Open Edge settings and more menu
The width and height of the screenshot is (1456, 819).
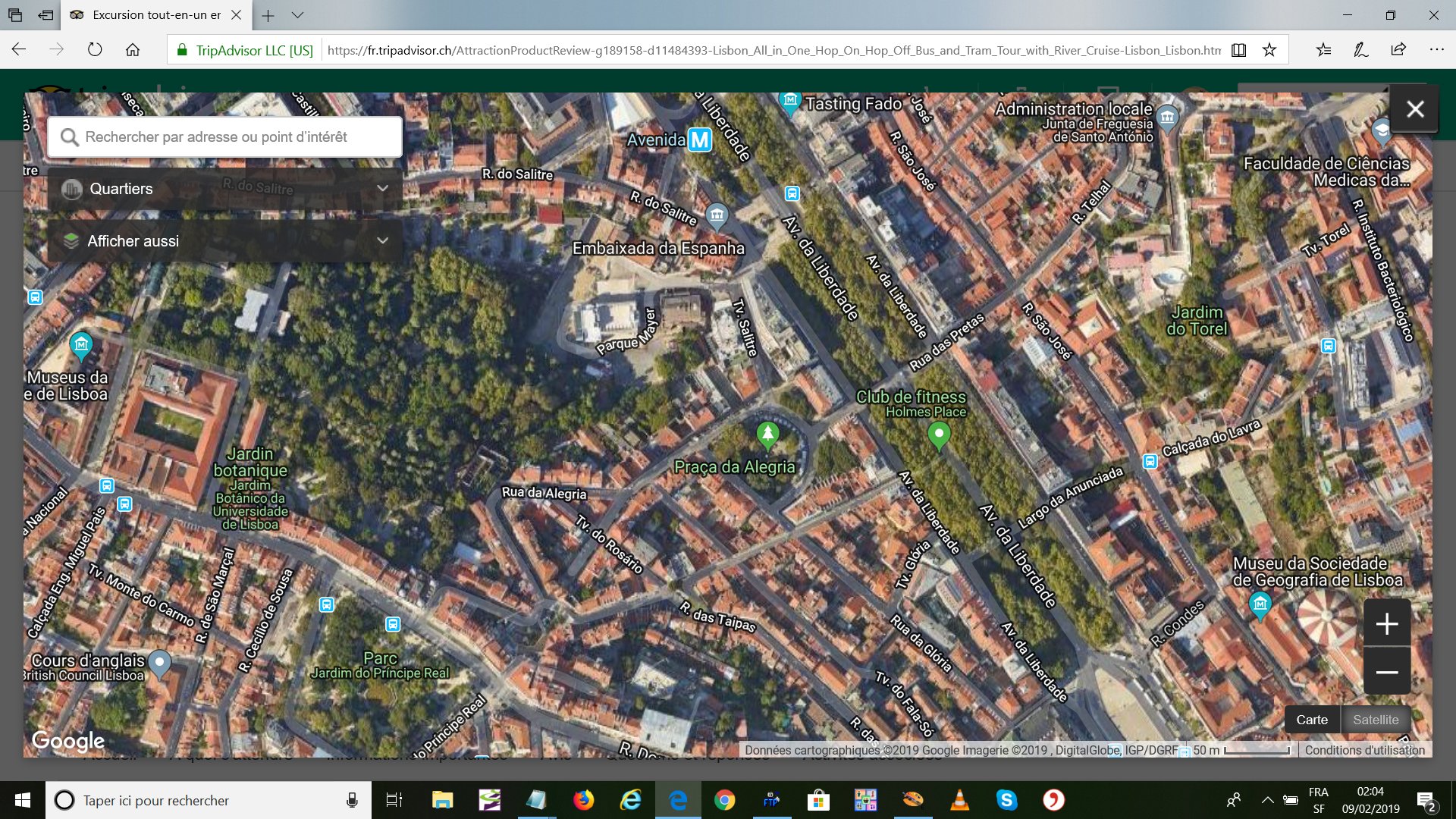coord(1436,50)
